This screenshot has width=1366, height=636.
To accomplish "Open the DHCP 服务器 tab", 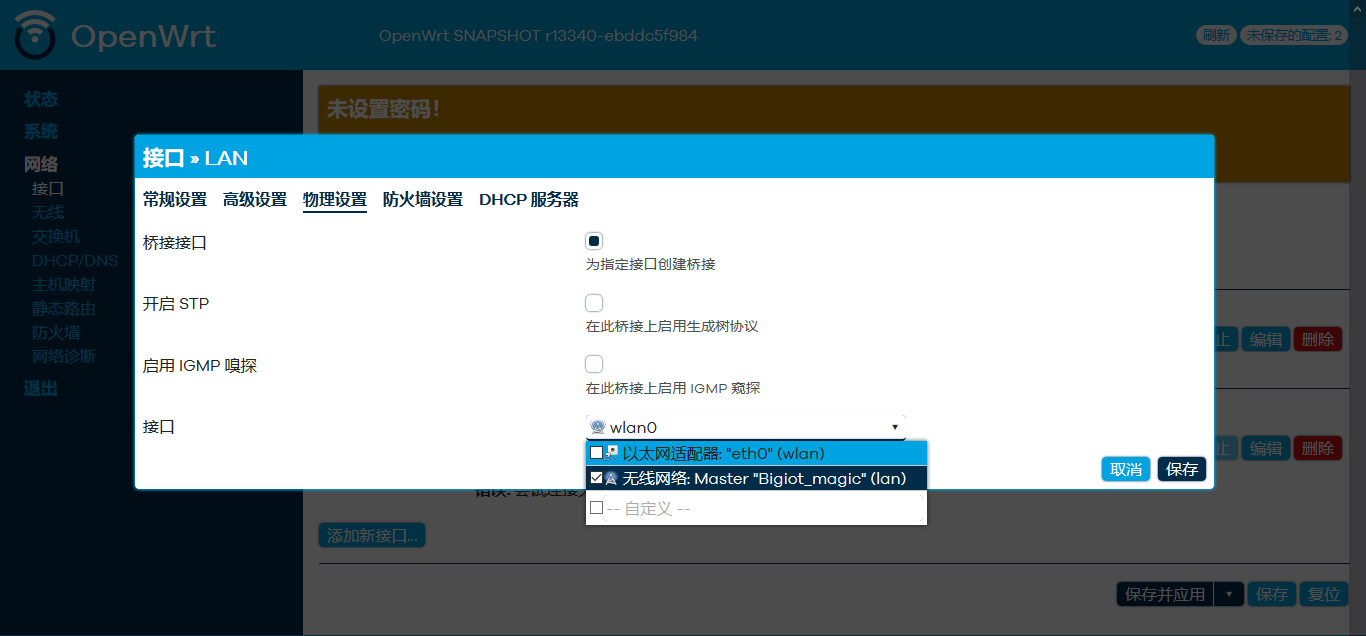I will coord(529,200).
